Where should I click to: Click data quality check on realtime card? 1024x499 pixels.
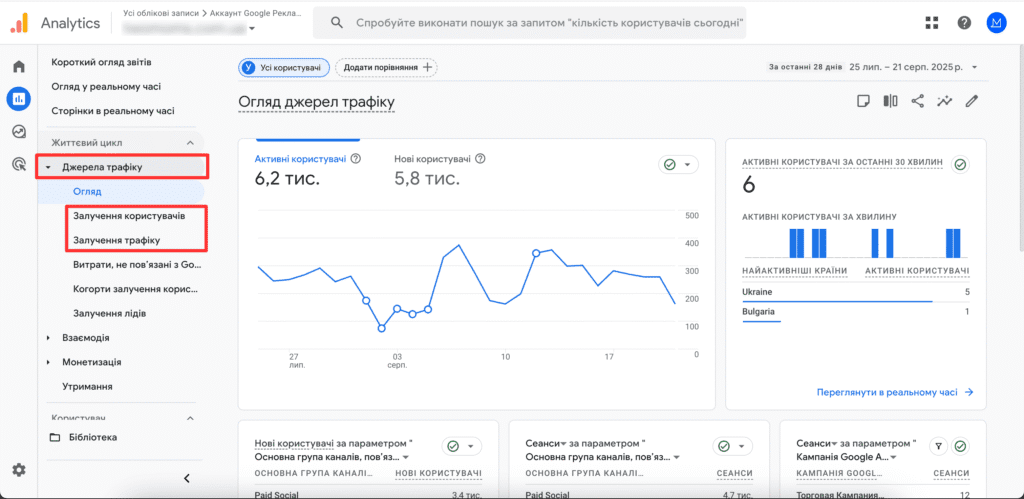960,164
